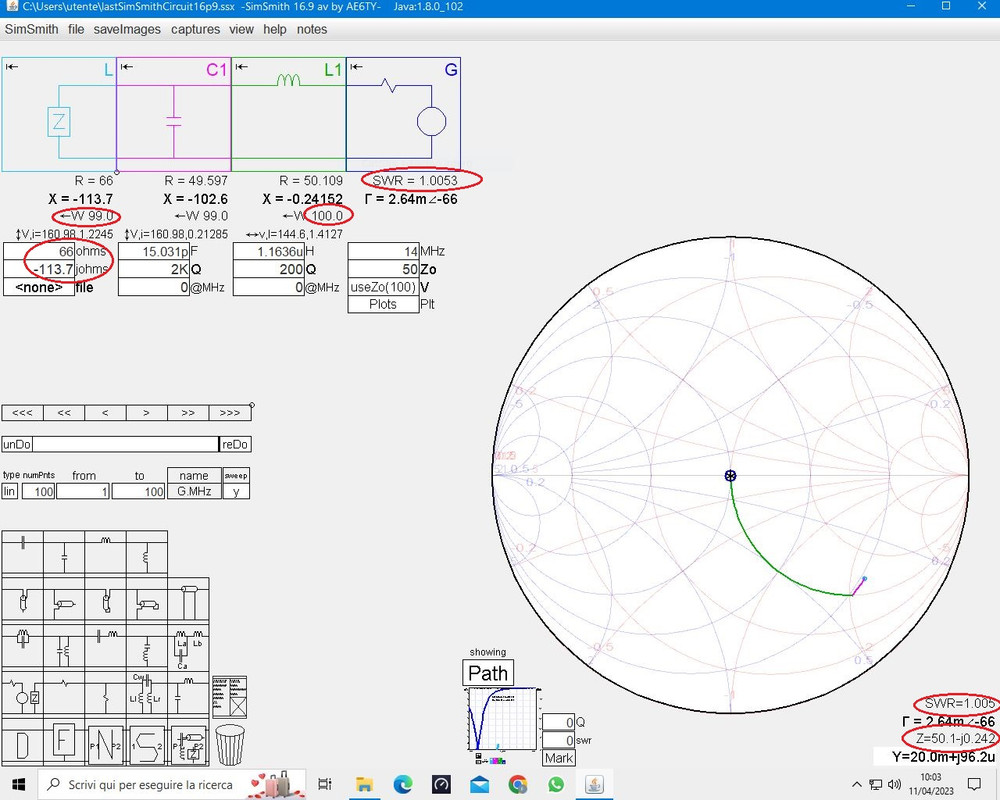This screenshot has height=800, width=1000.
Task: Select the shunt inductor palette element
Action: pos(147,553)
